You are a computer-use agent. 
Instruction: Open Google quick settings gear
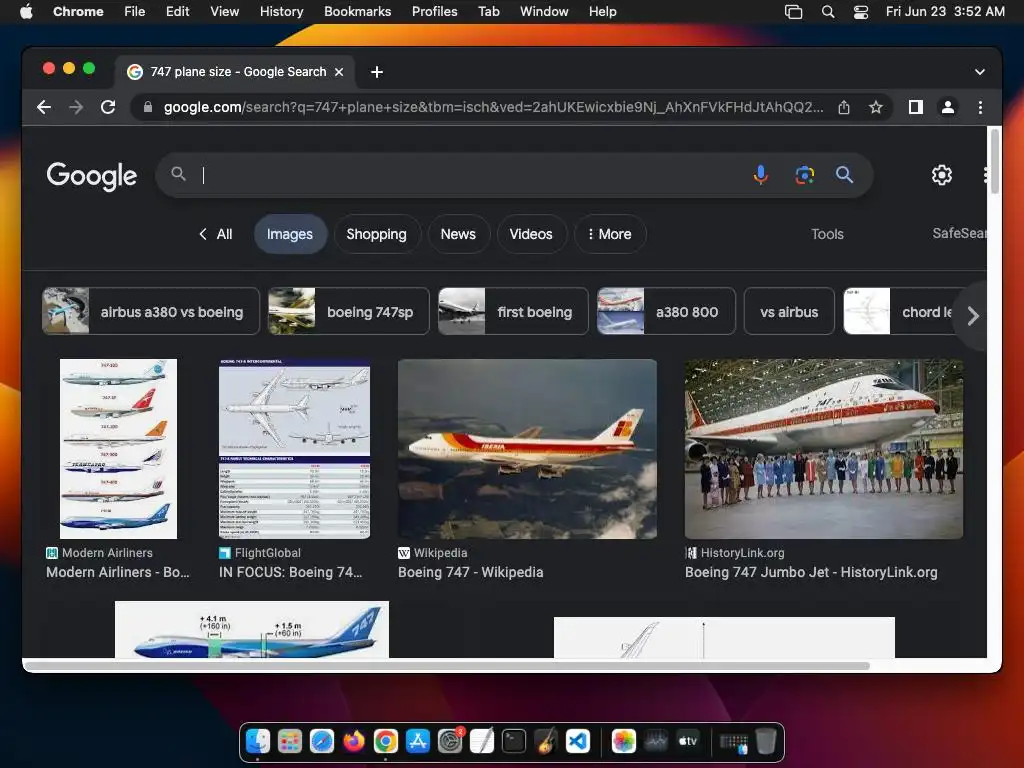click(x=941, y=175)
